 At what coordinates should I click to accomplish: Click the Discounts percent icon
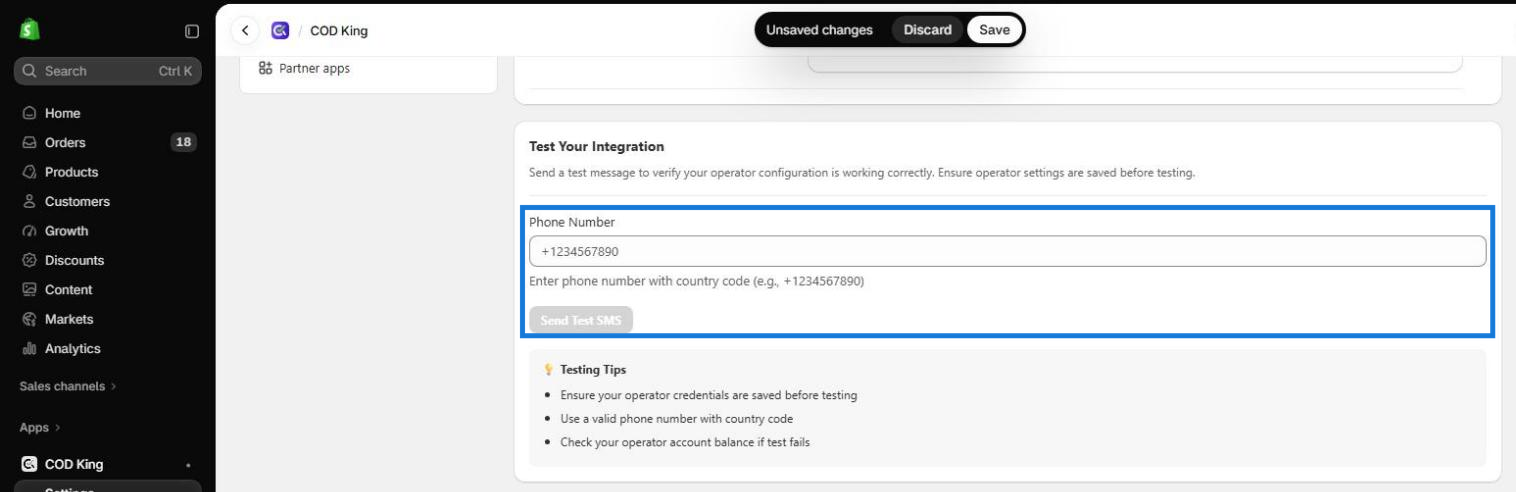coord(29,260)
